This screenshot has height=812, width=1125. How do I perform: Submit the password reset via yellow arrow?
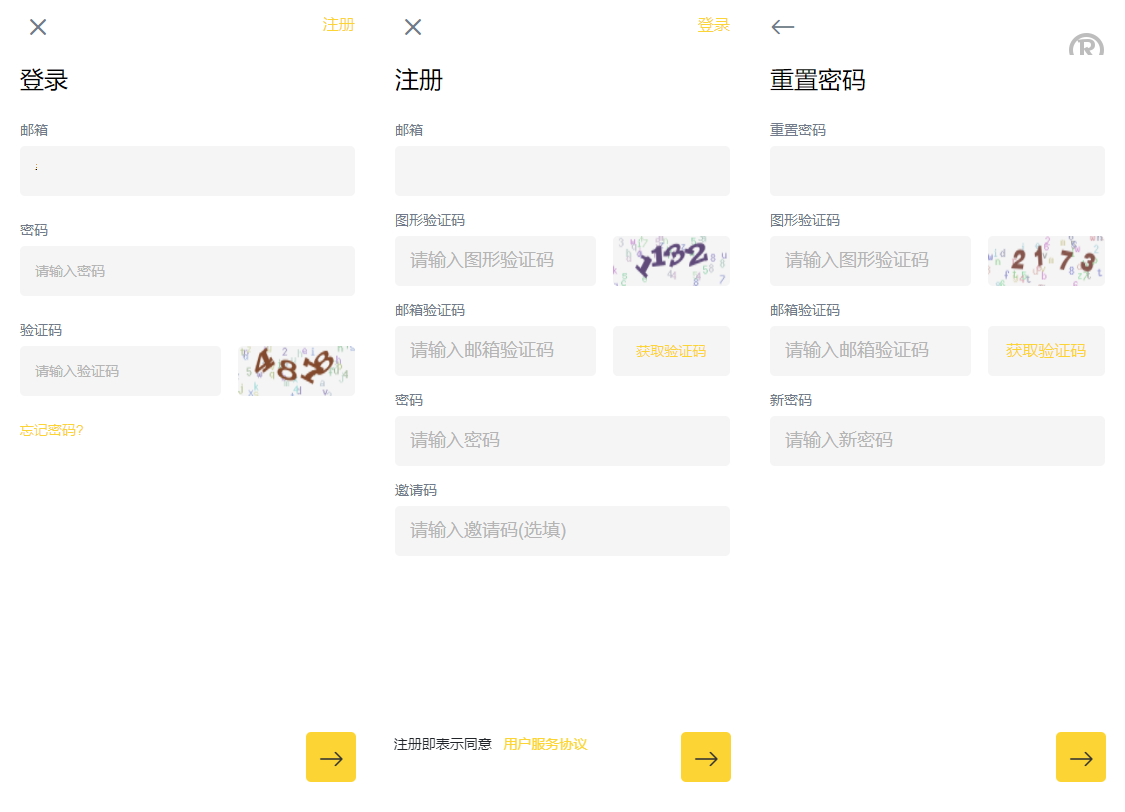1081,757
